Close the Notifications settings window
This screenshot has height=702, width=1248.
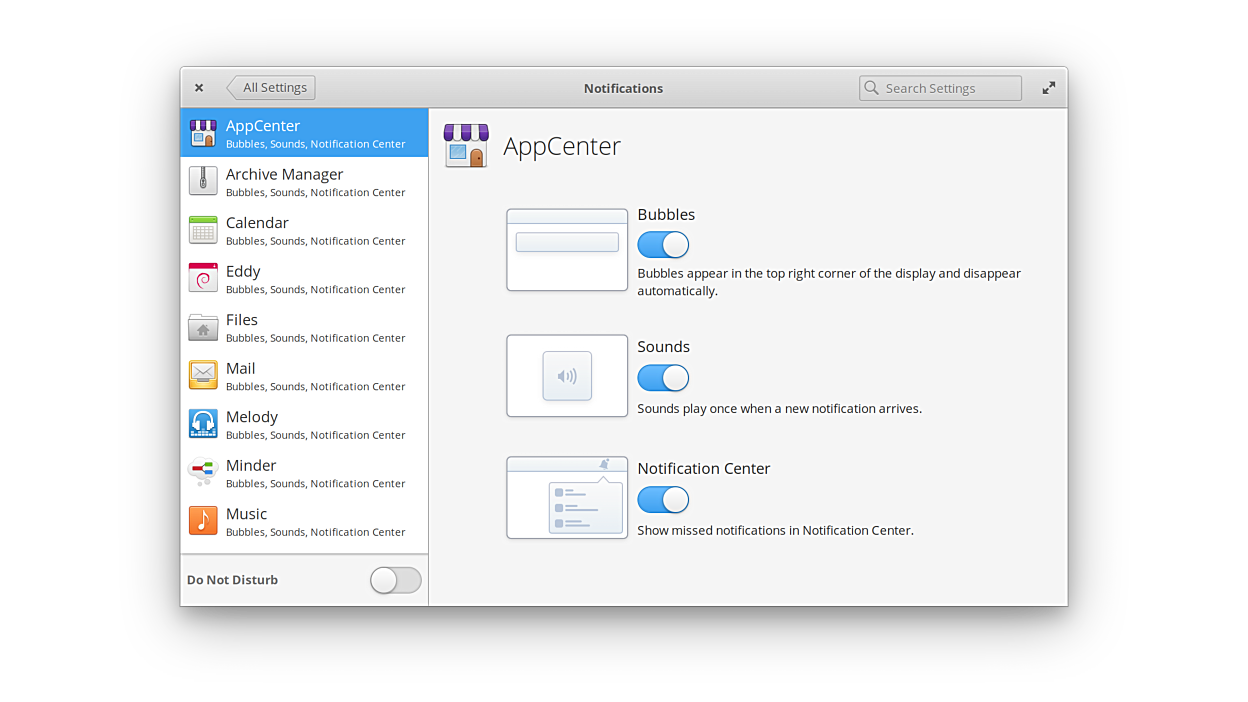(199, 88)
